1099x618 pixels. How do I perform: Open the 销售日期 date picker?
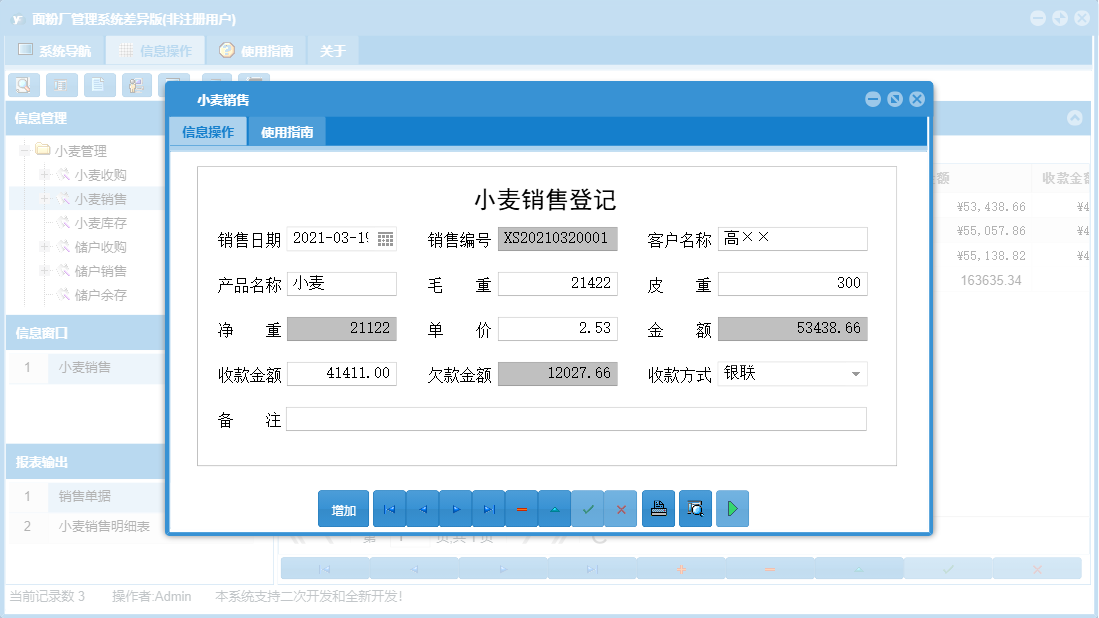pyautogui.click(x=383, y=238)
